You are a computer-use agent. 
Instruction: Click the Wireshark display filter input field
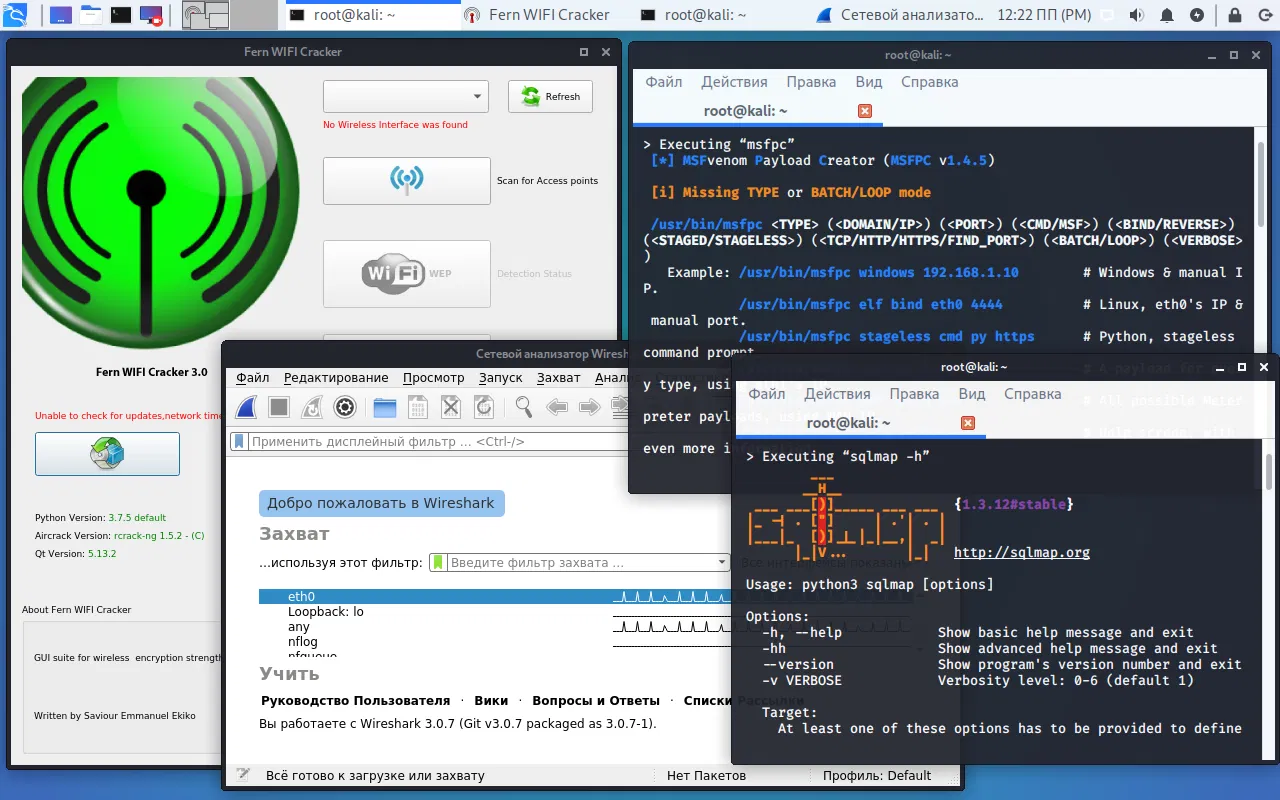tap(440, 441)
